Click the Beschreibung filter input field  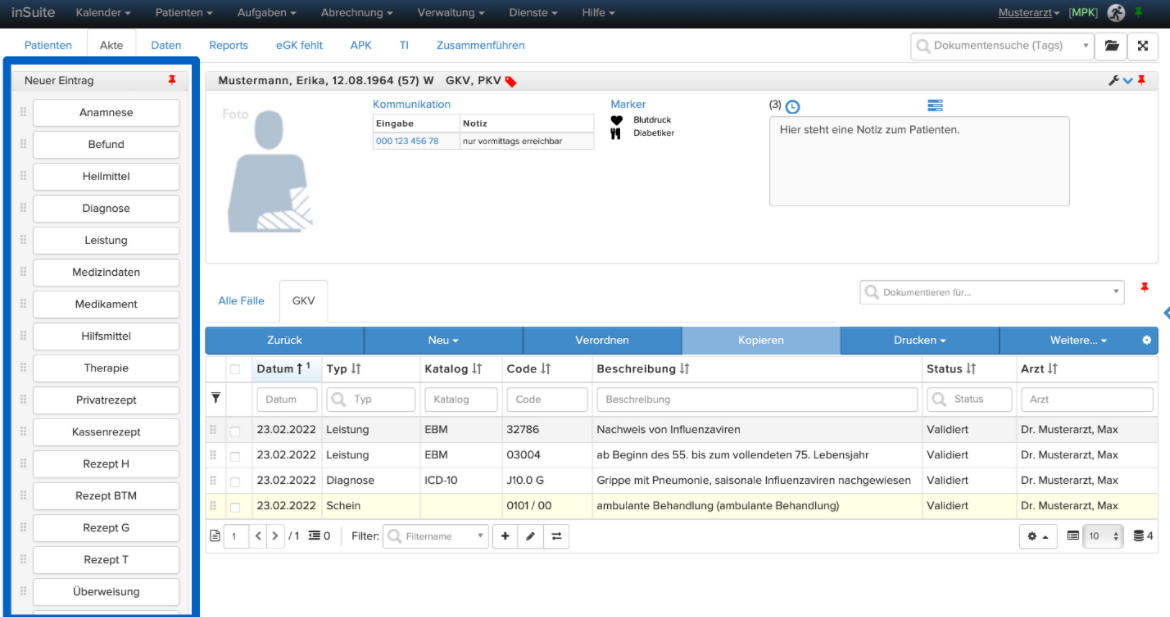757,399
